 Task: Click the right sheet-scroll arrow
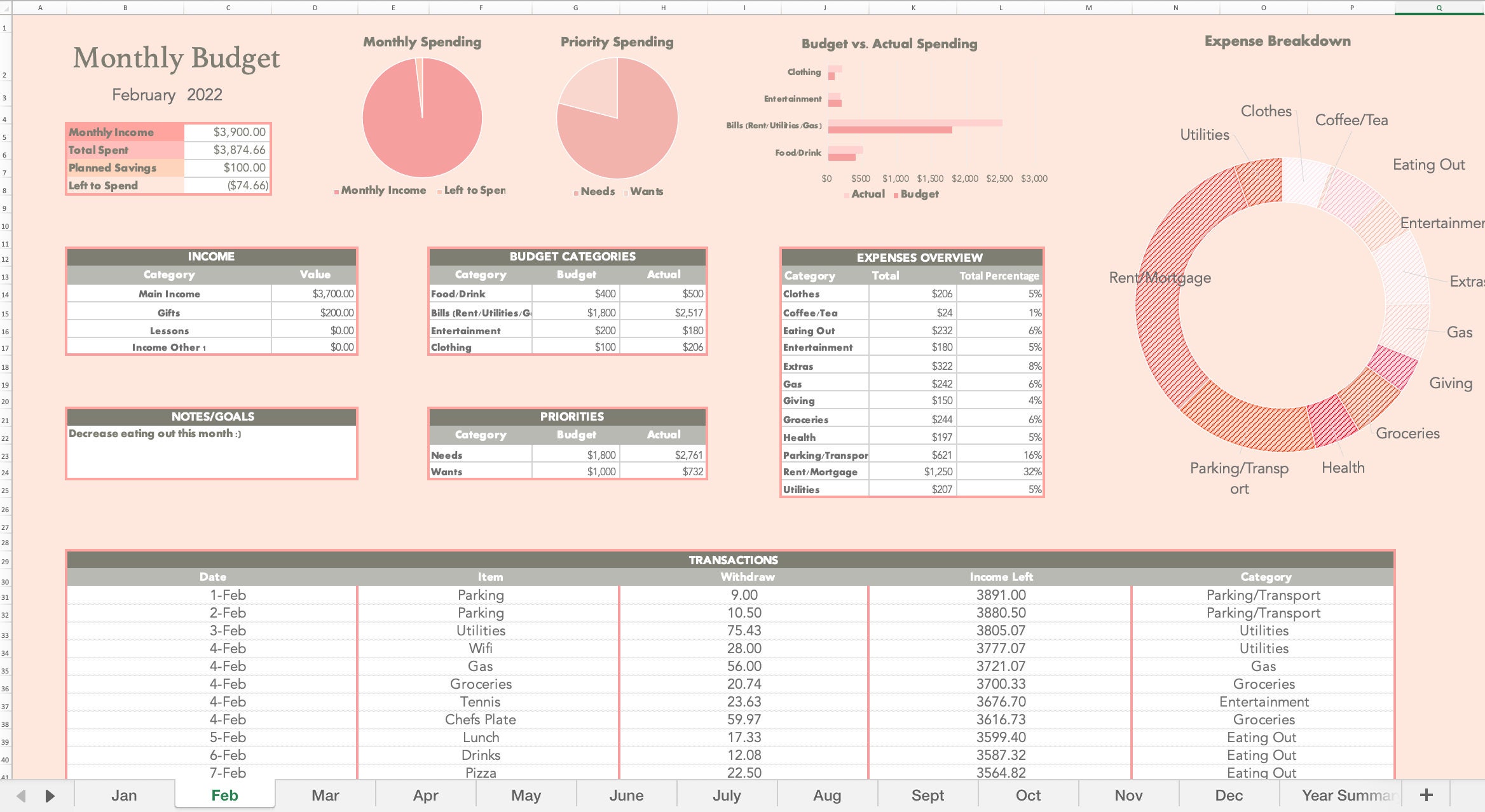[50, 795]
